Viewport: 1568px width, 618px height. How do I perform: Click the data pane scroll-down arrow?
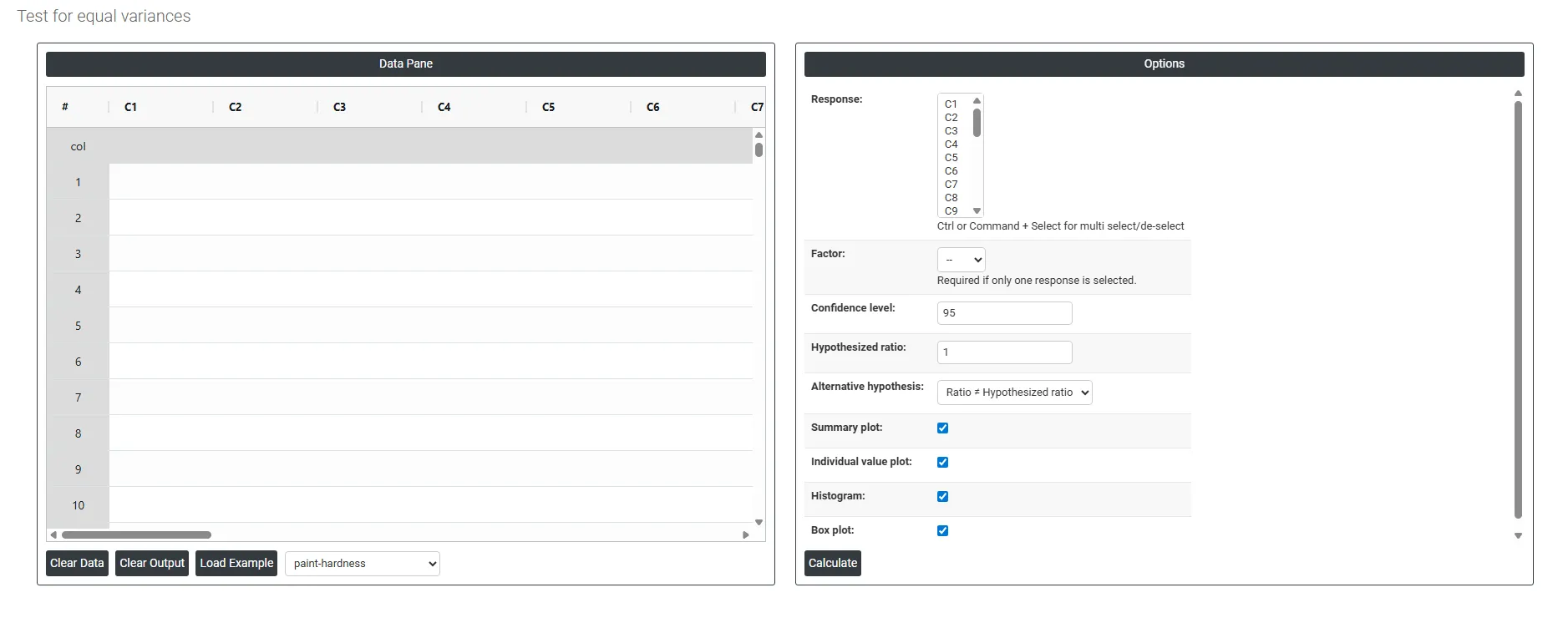point(759,522)
